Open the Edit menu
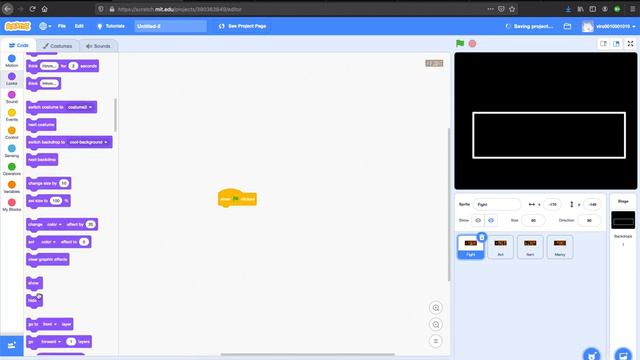 [x=79, y=26]
